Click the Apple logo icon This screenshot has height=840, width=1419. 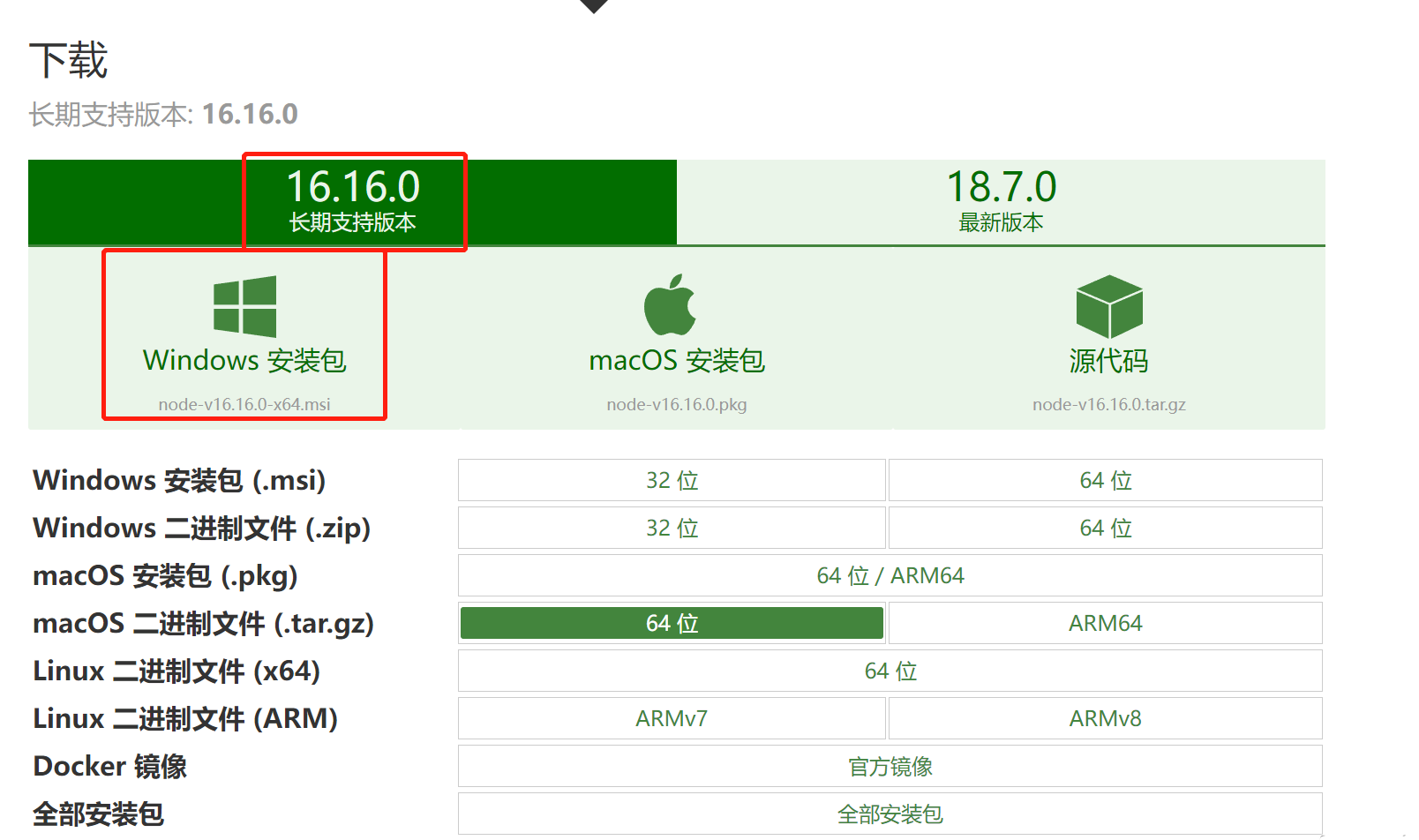pos(670,305)
